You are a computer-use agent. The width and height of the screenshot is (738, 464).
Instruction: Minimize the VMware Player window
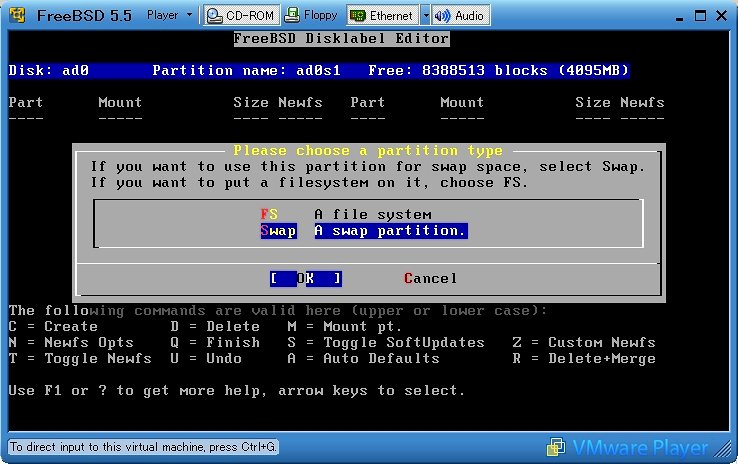pos(677,15)
